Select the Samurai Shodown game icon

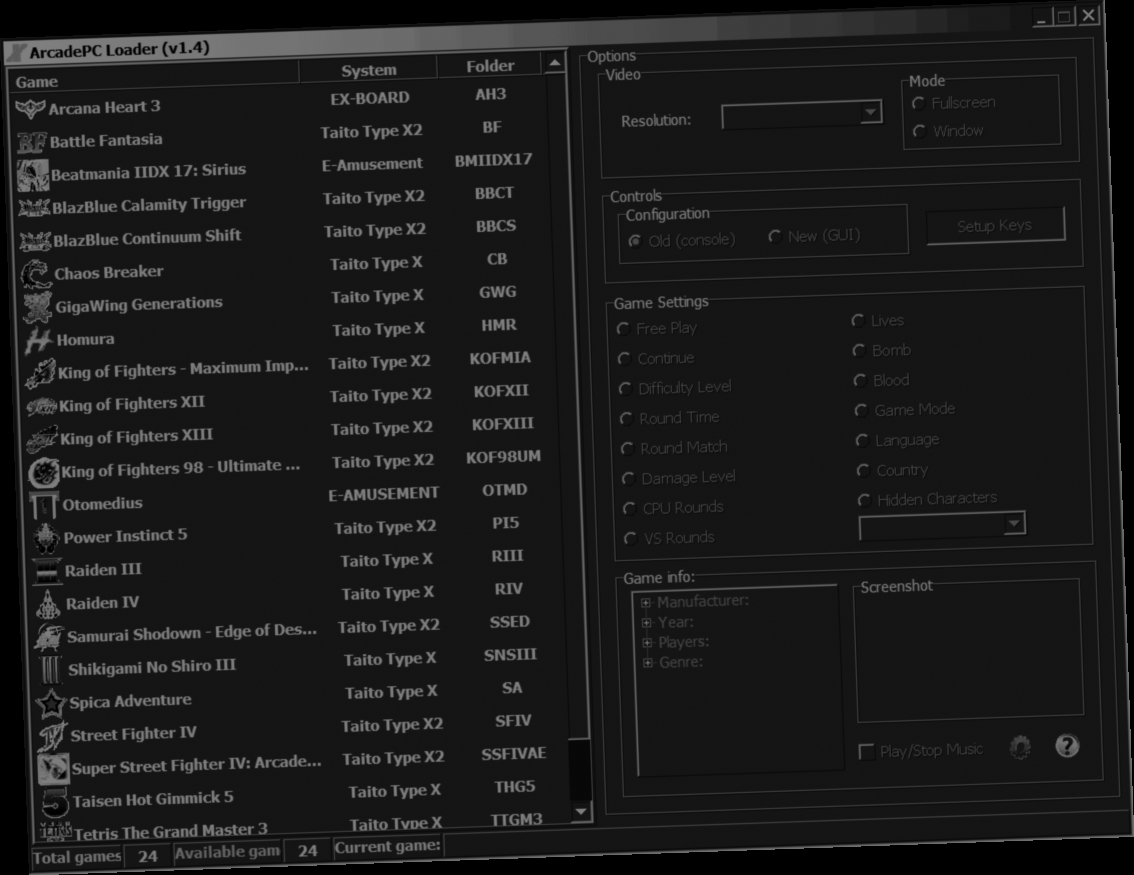pyautogui.click(x=49, y=638)
